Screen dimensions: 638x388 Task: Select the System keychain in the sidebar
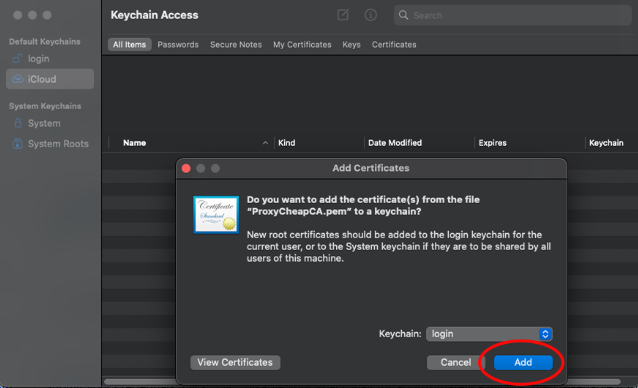point(50,123)
